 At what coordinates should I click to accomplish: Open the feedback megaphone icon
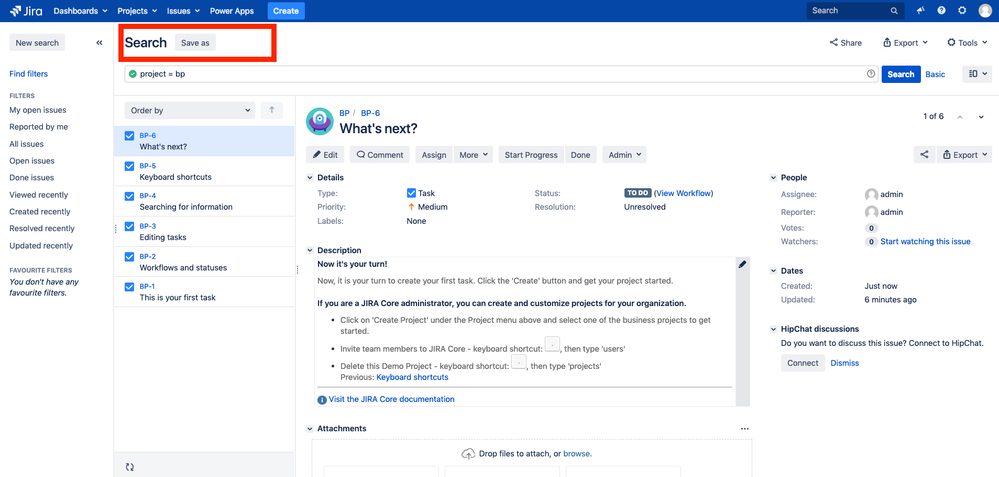(921, 11)
